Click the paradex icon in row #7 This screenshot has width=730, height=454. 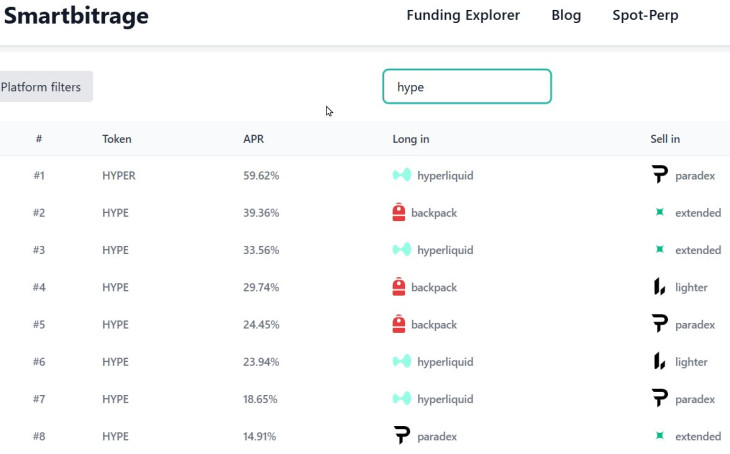(660, 399)
